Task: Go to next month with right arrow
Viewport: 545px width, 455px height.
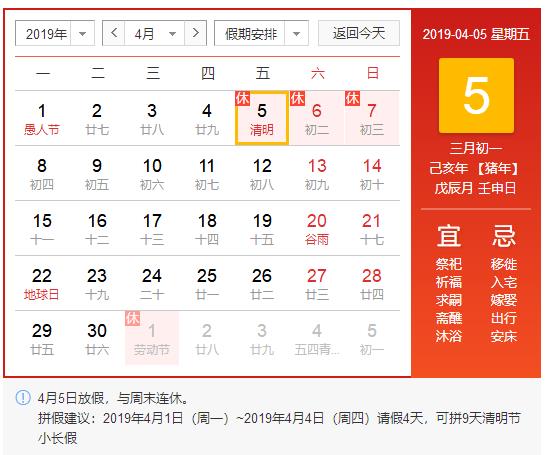Action: [x=196, y=33]
